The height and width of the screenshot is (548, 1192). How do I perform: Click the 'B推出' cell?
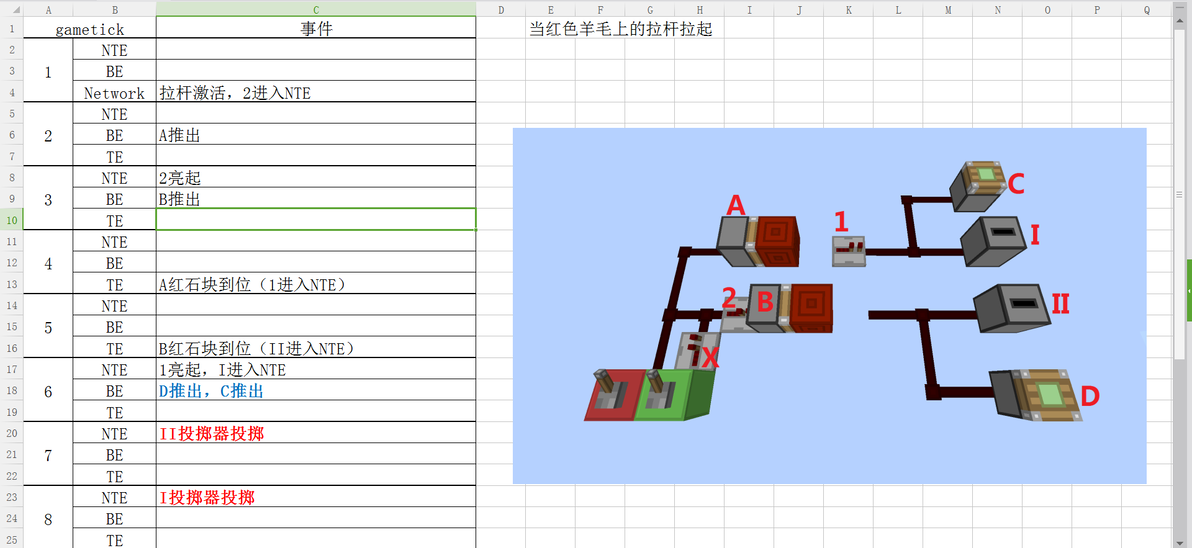pos(316,199)
